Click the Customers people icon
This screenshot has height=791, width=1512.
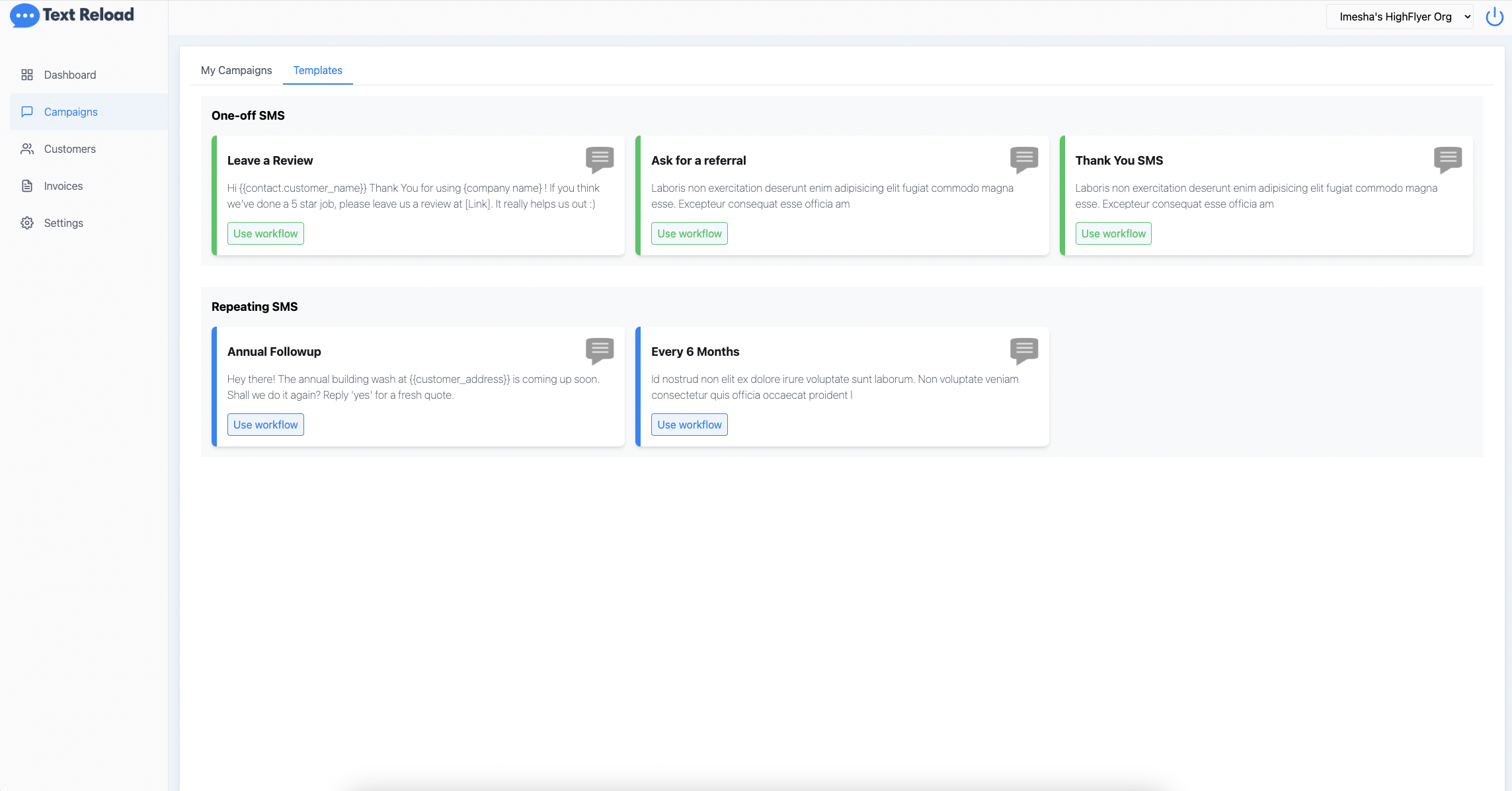tap(27, 149)
